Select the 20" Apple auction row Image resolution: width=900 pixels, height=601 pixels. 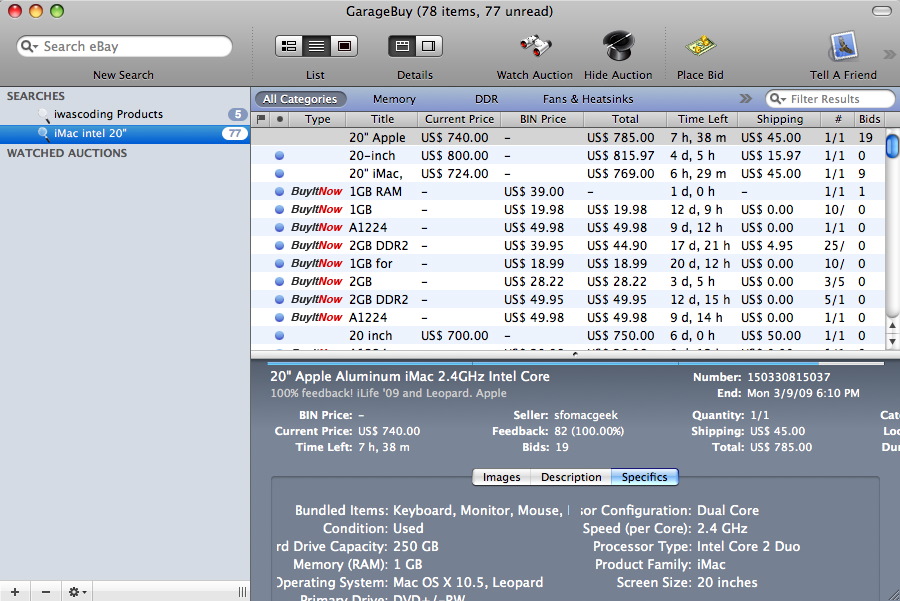click(x=568, y=138)
